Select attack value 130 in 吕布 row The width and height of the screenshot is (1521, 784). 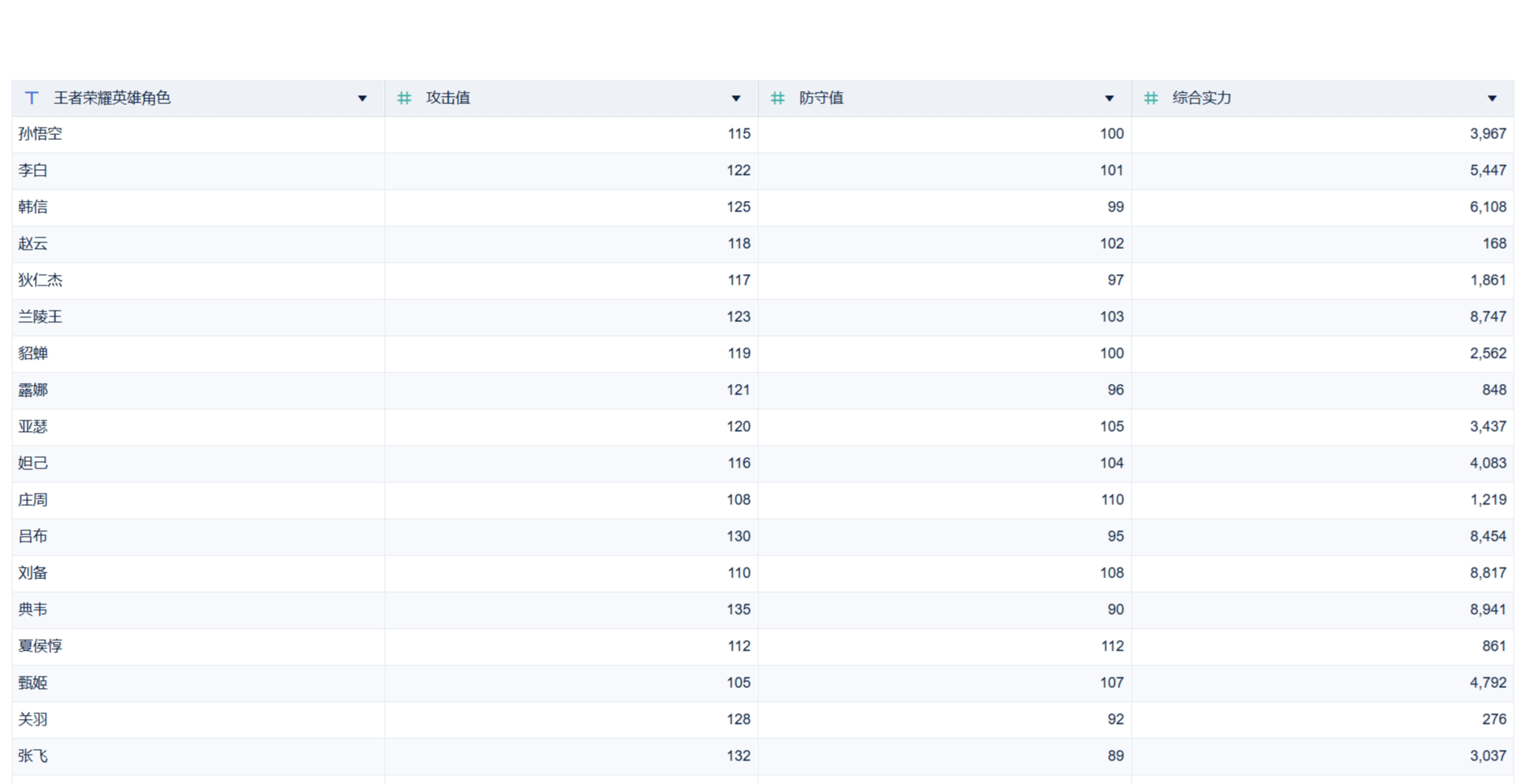(x=739, y=537)
